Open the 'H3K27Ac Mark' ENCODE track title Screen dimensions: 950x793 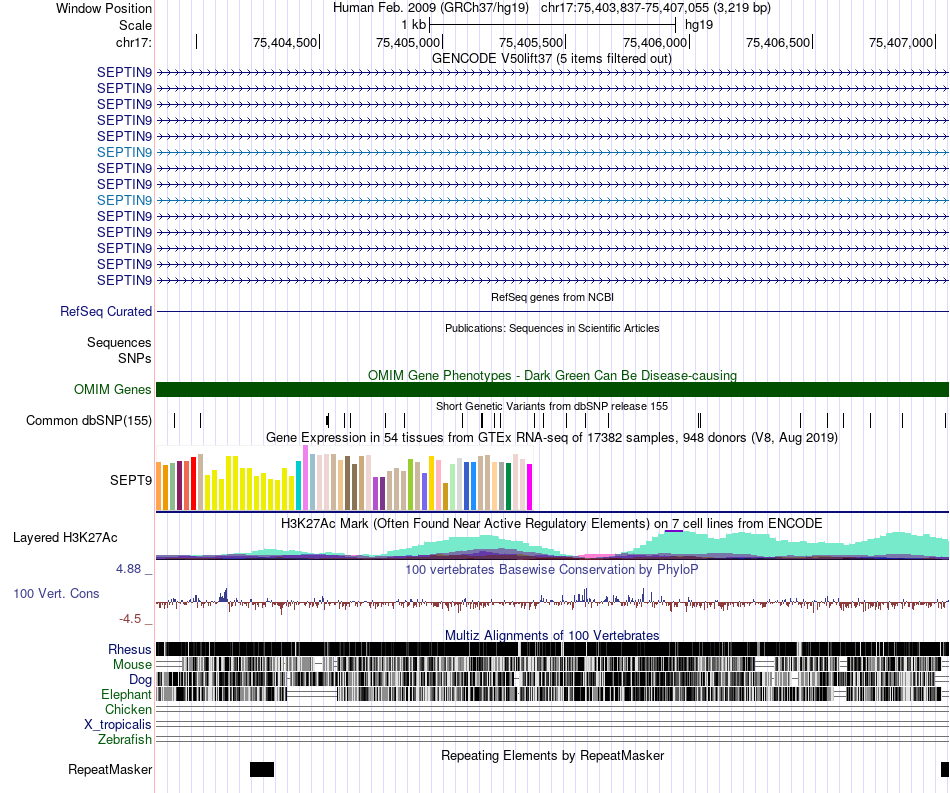point(552,523)
